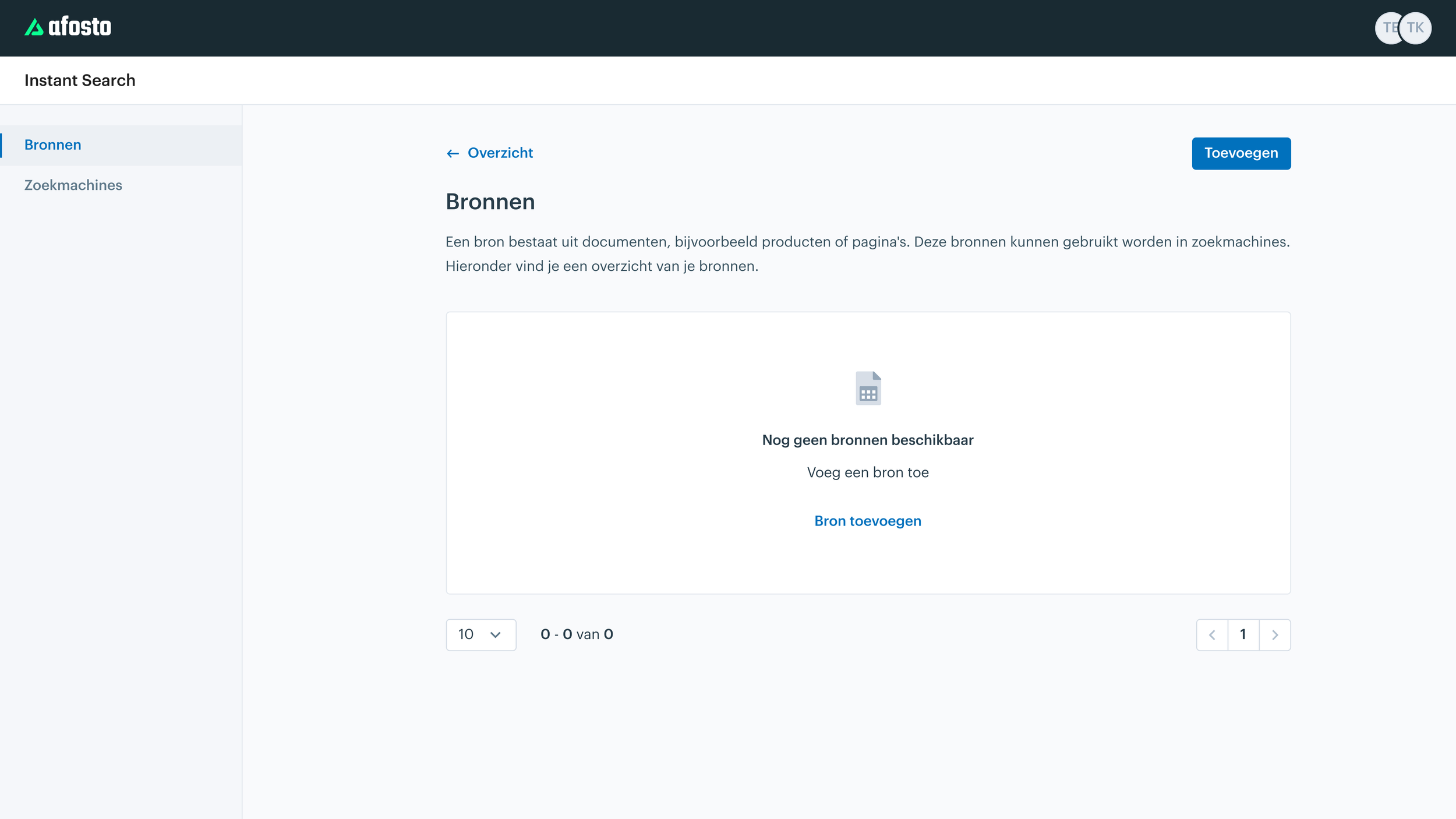Go to next page with right chevron
Image resolution: width=1456 pixels, height=819 pixels.
(1275, 634)
